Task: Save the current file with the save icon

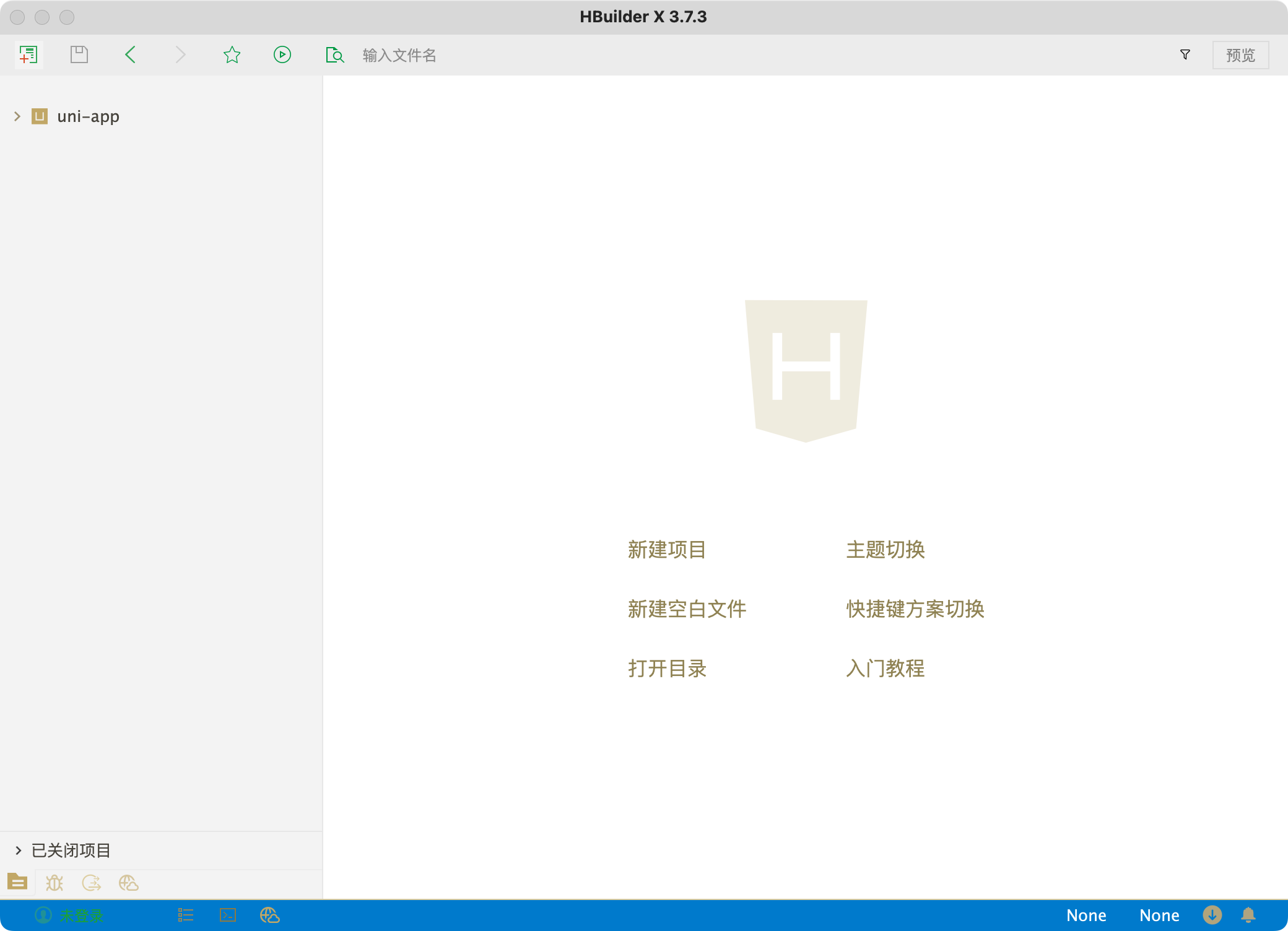Action: click(79, 54)
